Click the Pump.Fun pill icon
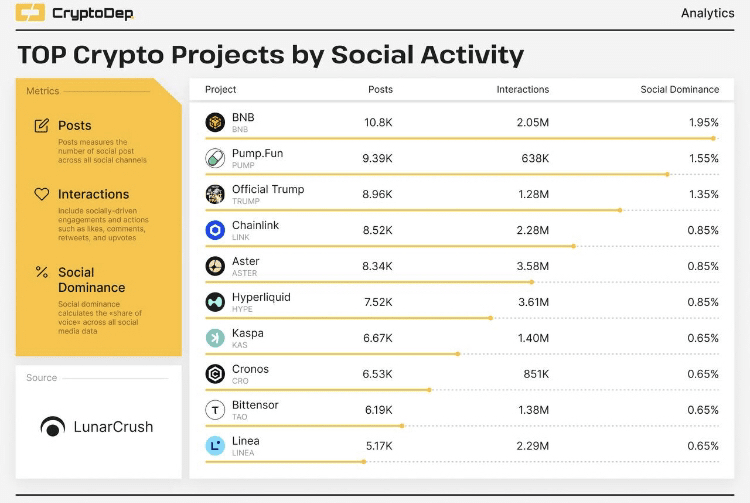 tap(215, 158)
